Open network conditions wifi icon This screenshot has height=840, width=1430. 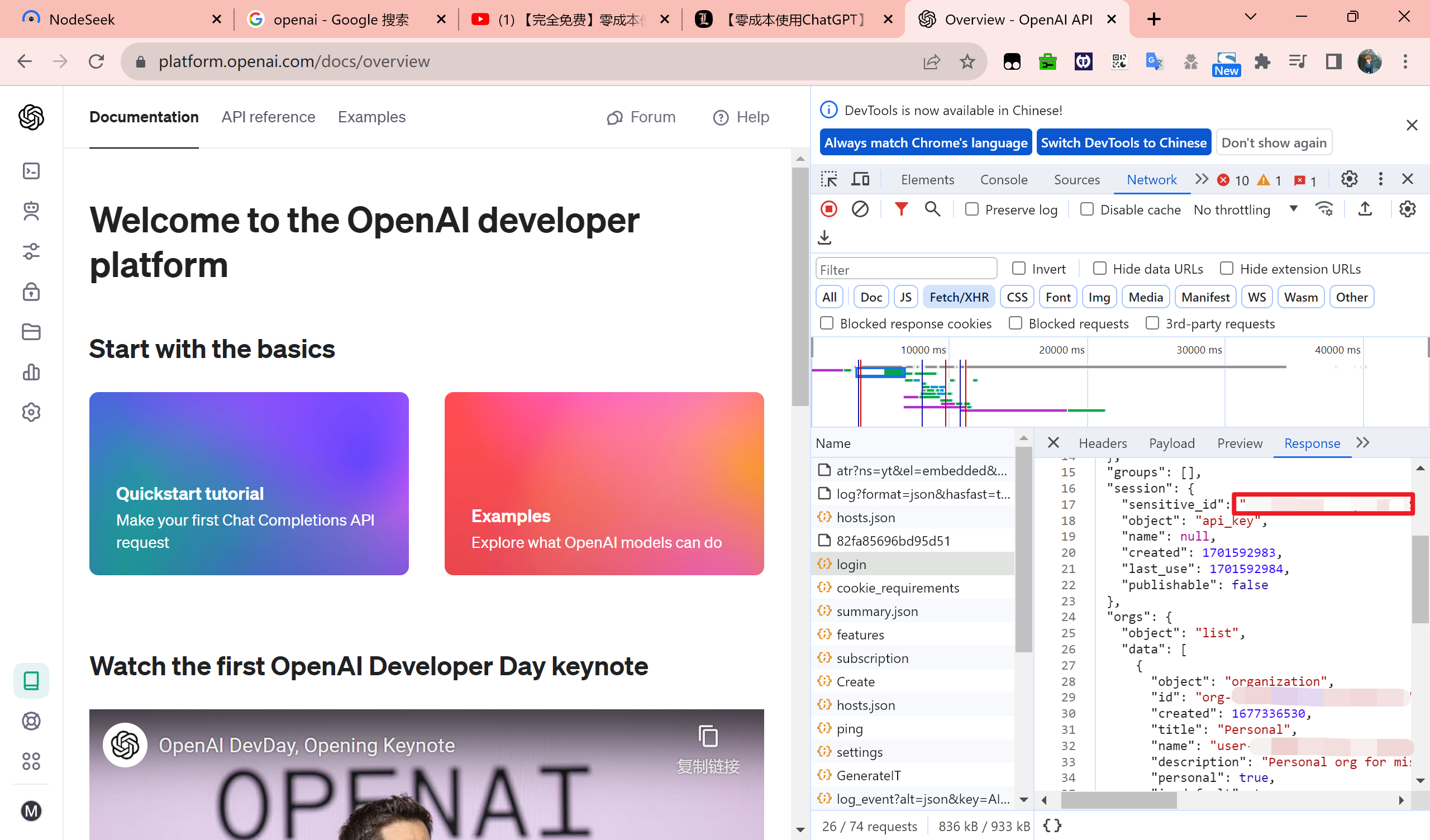1324,209
